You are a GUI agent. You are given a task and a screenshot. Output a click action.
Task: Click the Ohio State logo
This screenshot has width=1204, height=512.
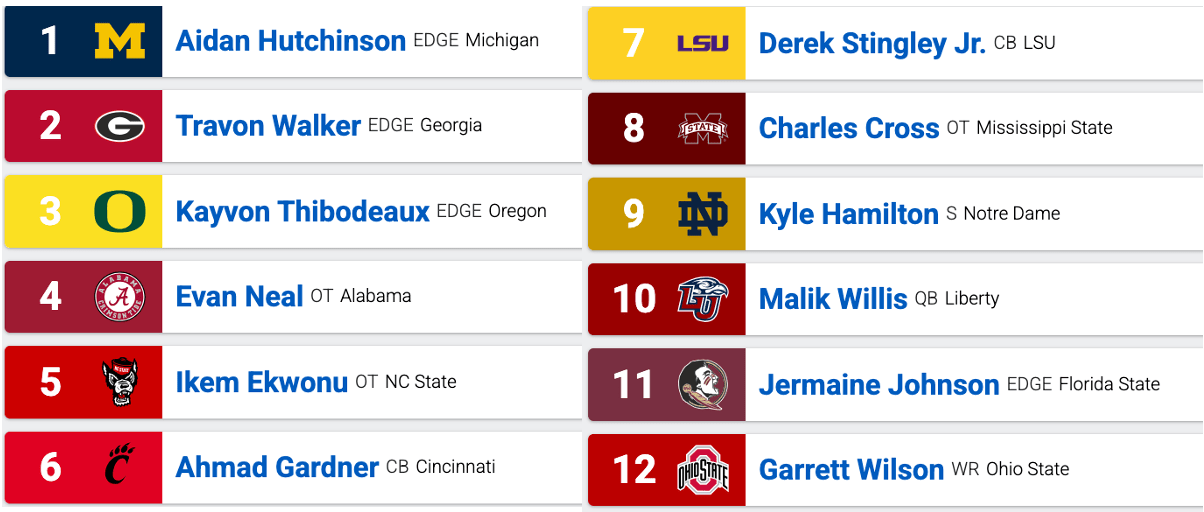click(x=703, y=469)
